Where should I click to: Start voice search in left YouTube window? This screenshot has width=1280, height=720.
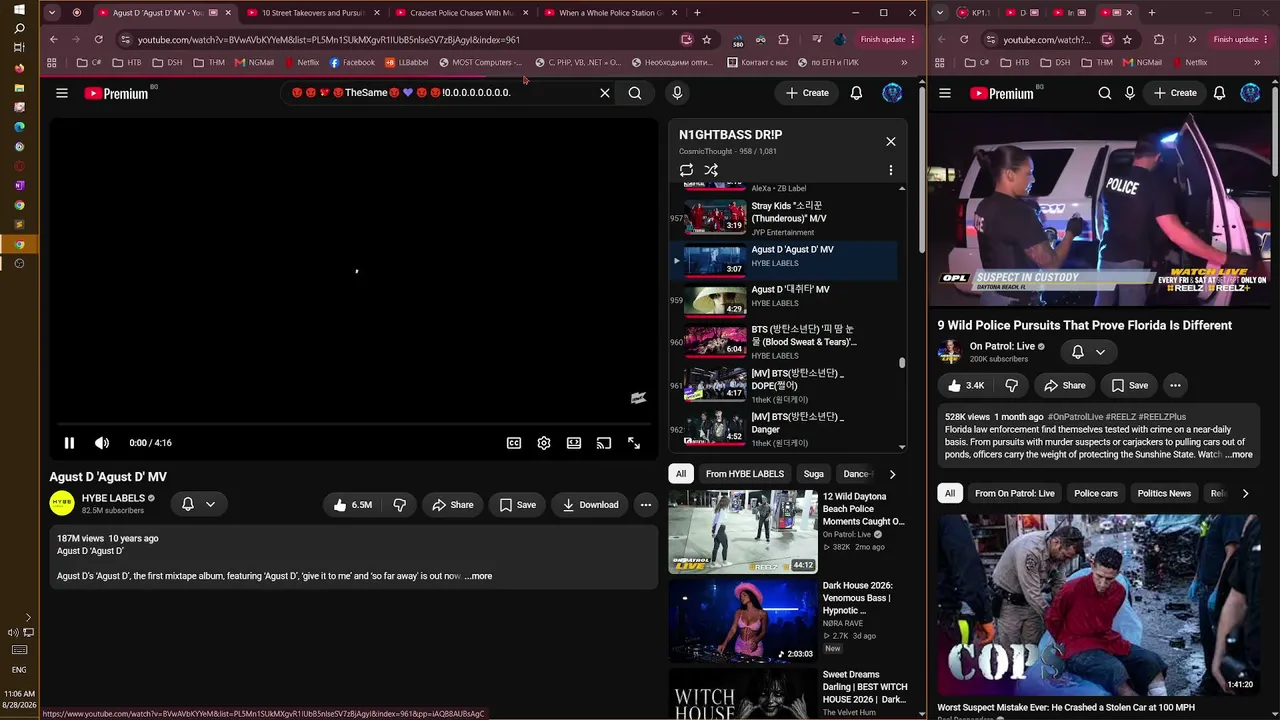click(x=677, y=93)
